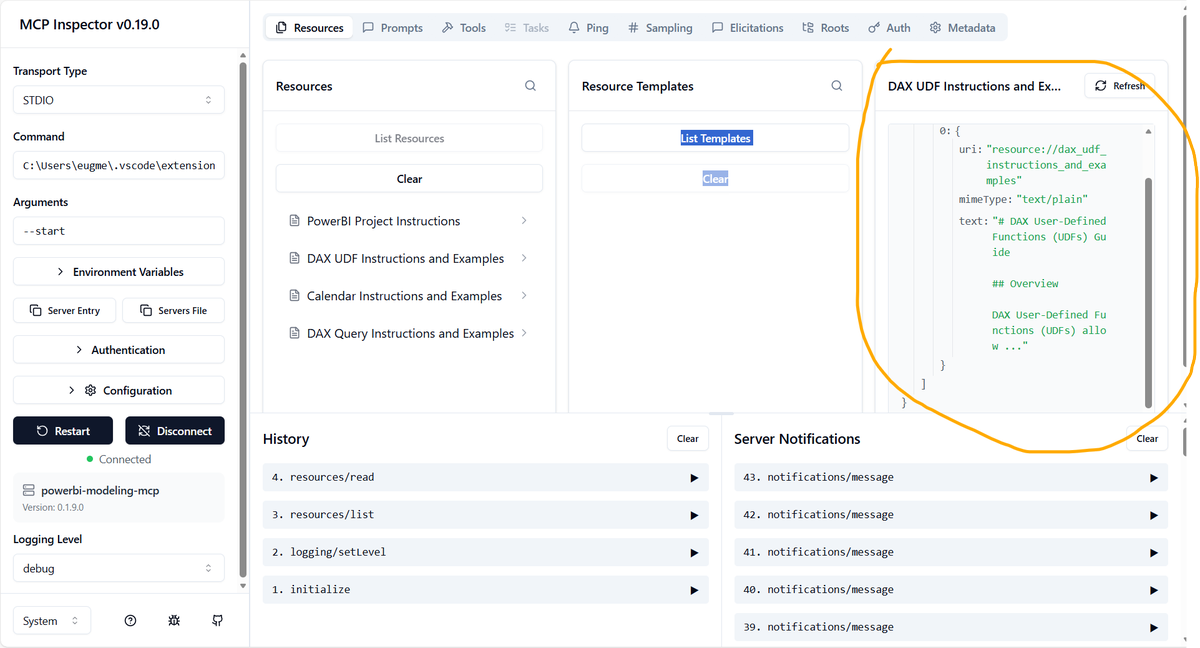Click the powerbi-modeling-mcp server name
This screenshot has height=648, width=1200.
100,491
